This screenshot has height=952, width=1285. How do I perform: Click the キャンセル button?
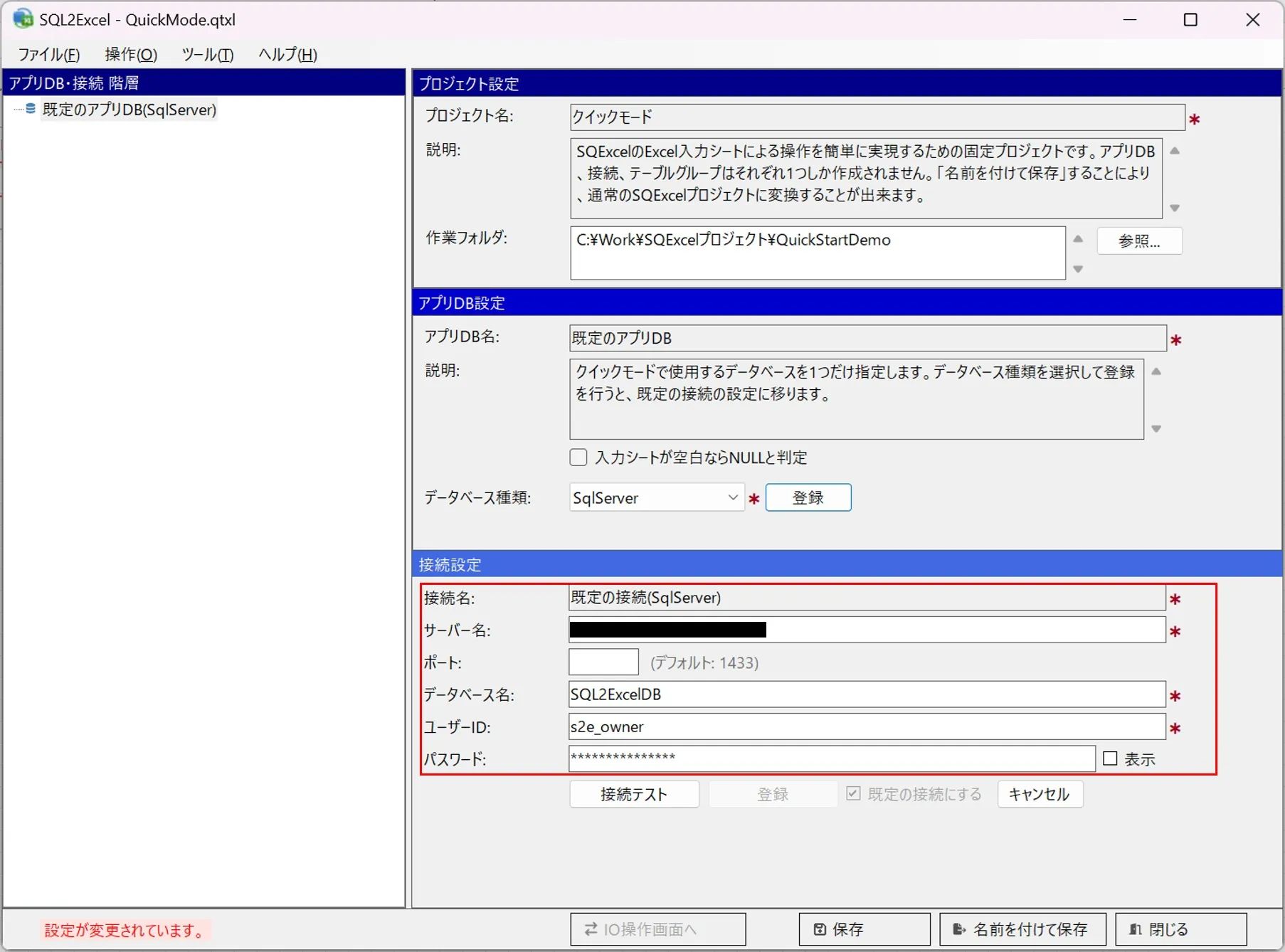(1040, 794)
